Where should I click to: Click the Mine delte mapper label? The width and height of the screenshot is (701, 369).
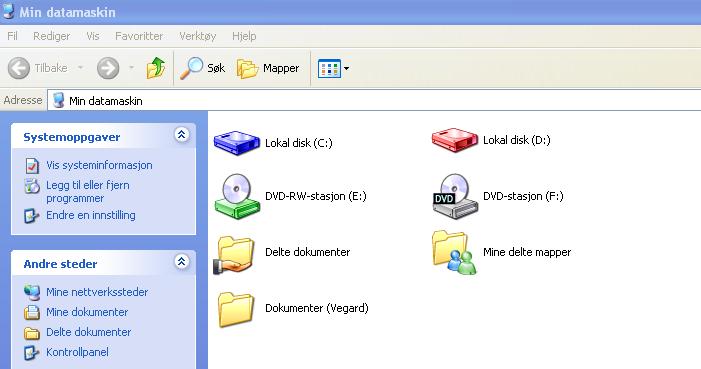pyautogui.click(x=527, y=252)
